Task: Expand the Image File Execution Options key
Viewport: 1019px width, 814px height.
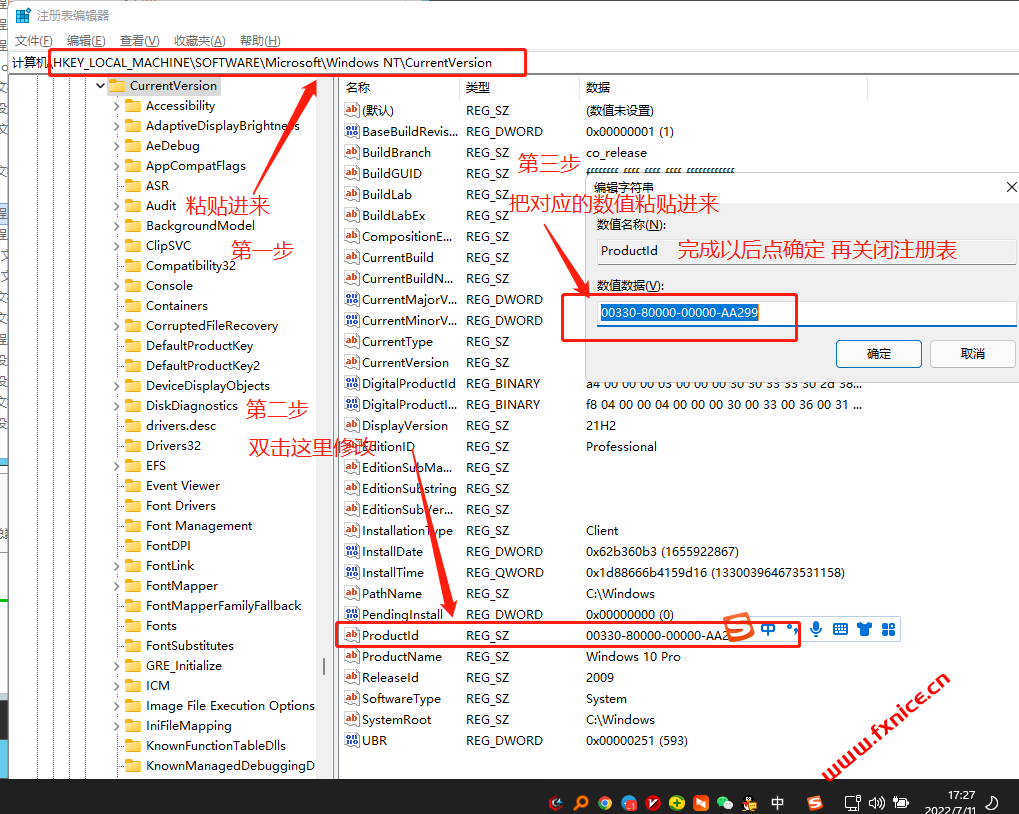Action: (x=116, y=706)
